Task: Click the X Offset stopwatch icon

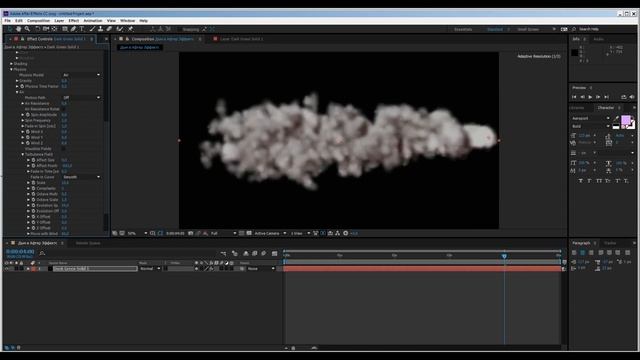Action: 33,217
